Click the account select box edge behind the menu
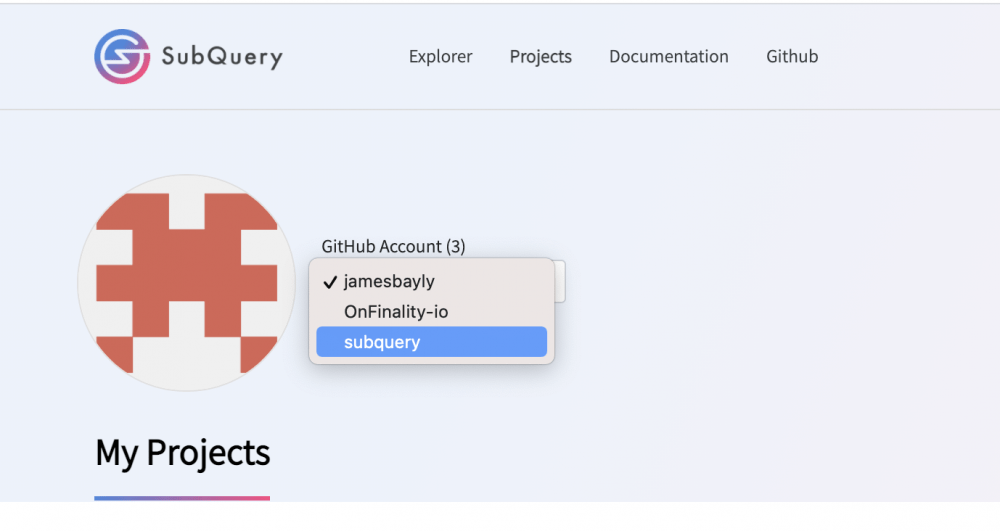 (x=559, y=281)
